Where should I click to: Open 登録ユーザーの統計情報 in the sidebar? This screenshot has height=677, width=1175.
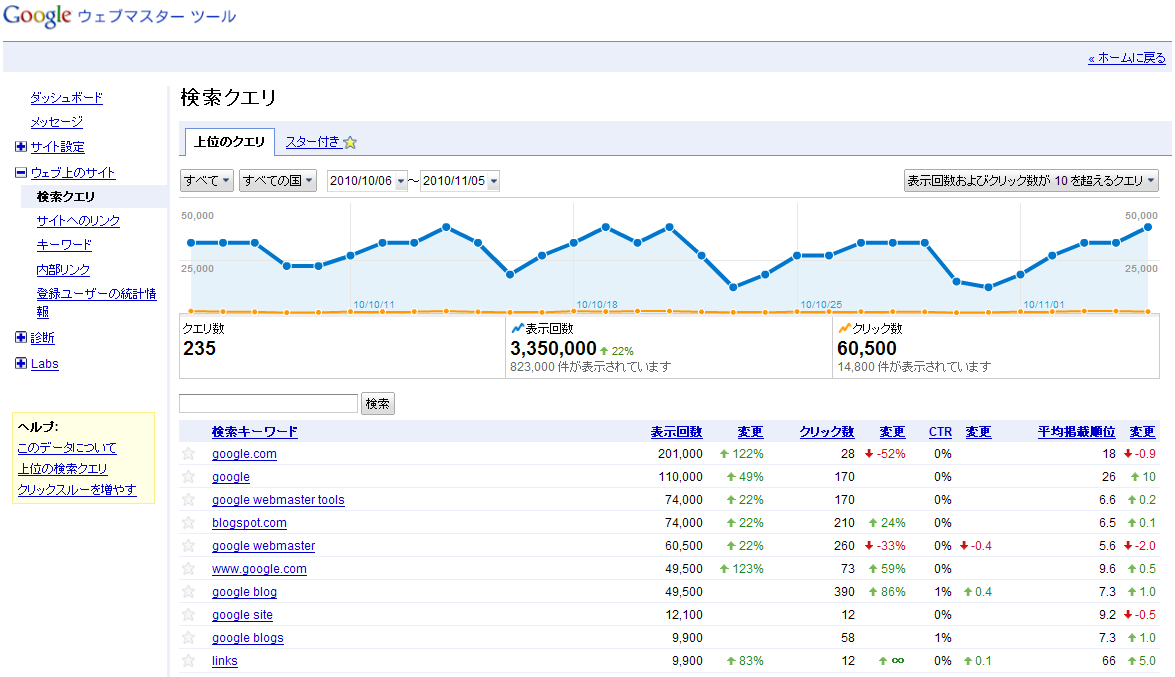click(x=96, y=302)
